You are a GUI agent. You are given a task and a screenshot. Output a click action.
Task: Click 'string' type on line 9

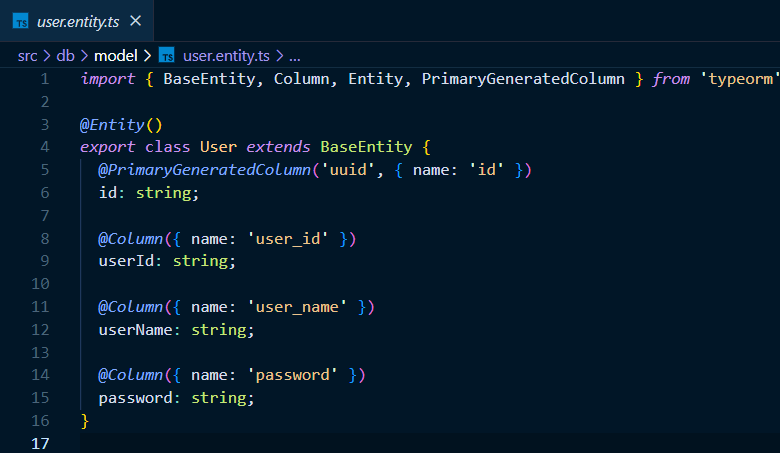(x=200, y=261)
